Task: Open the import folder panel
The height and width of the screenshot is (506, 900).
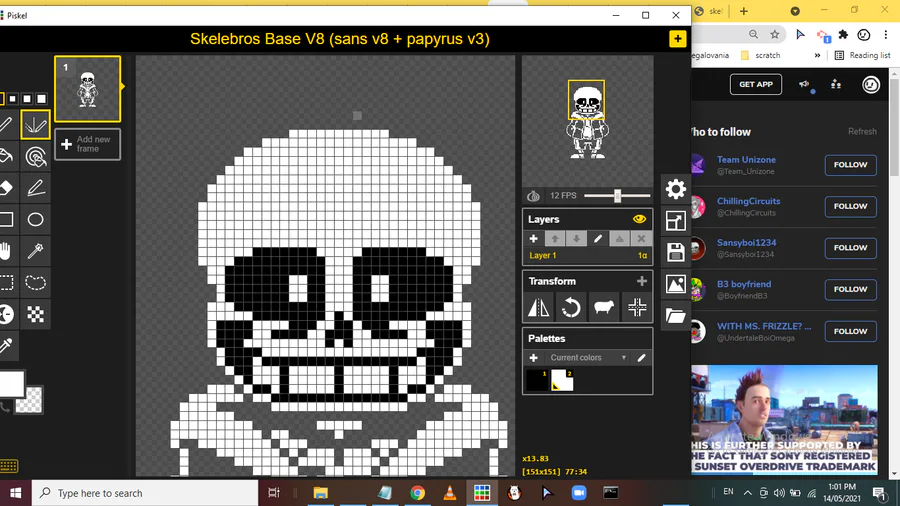Action: click(676, 315)
